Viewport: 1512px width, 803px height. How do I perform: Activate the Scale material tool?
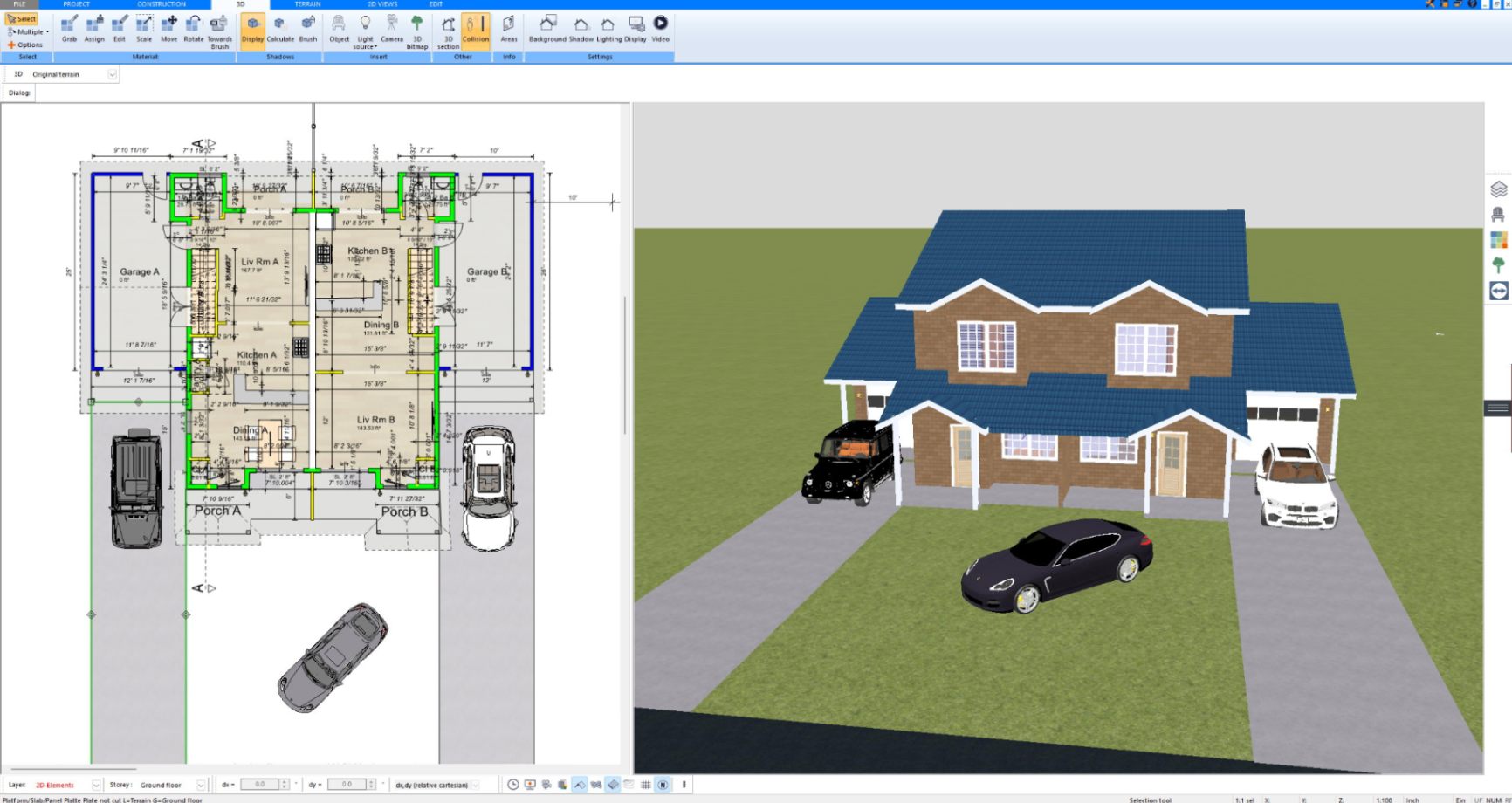click(x=144, y=29)
